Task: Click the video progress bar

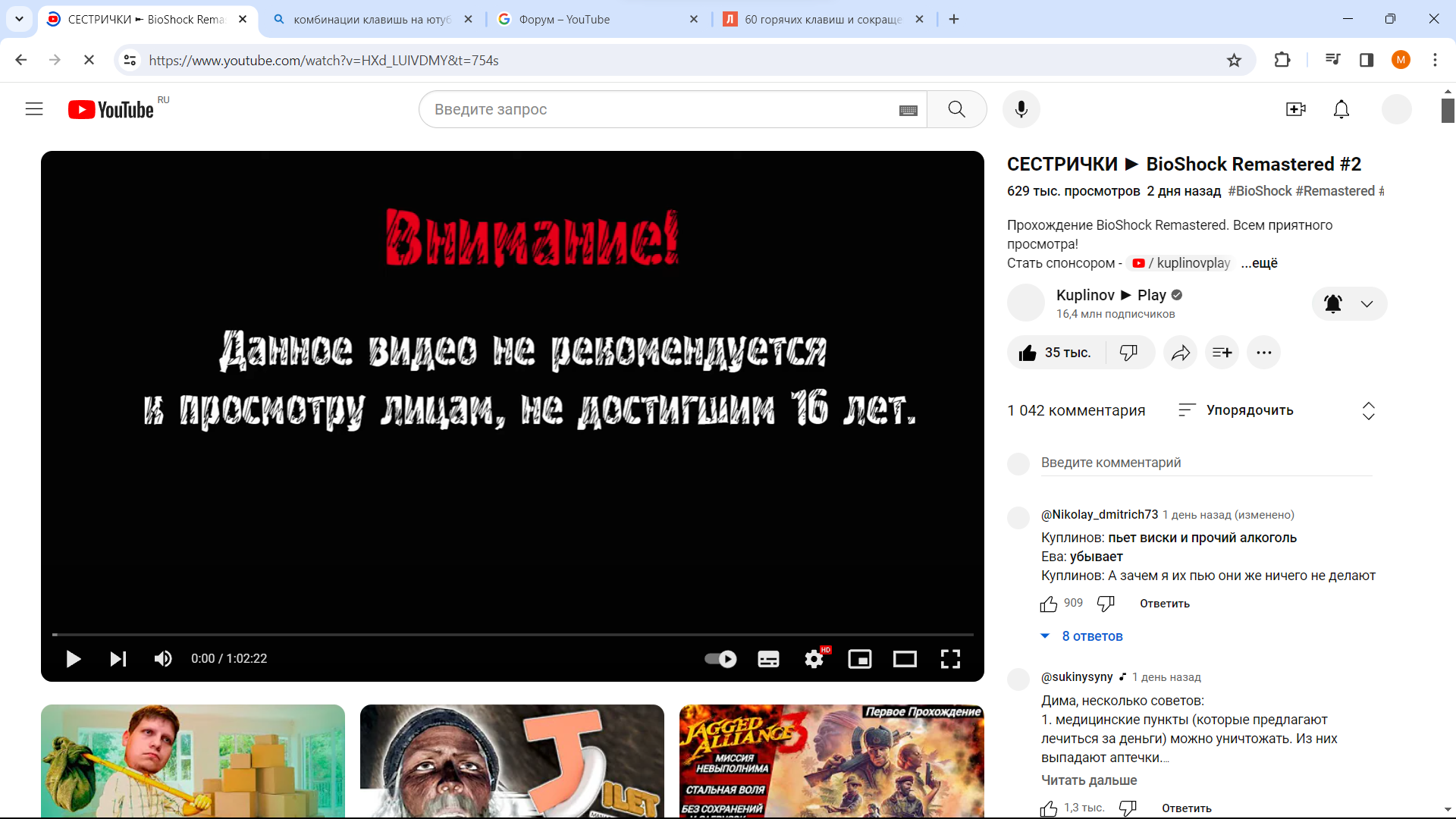Action: 513,634
